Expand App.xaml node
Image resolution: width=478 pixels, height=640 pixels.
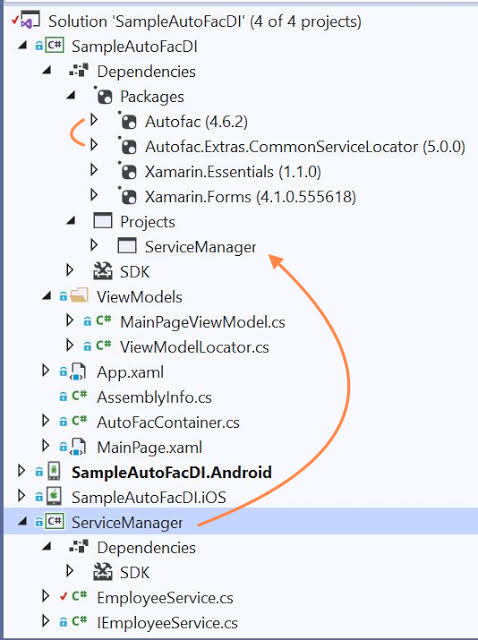click(46, 371)
